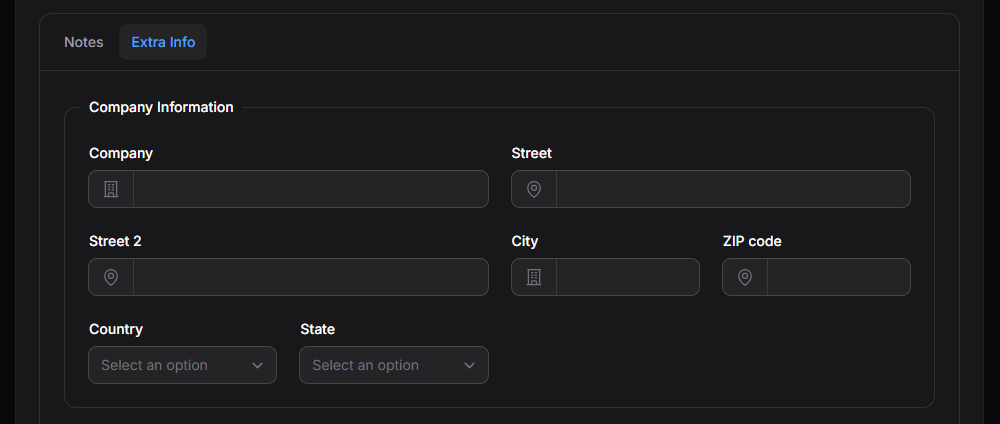
Task: Click the building icon in the Company field
Action: (111, 189)
